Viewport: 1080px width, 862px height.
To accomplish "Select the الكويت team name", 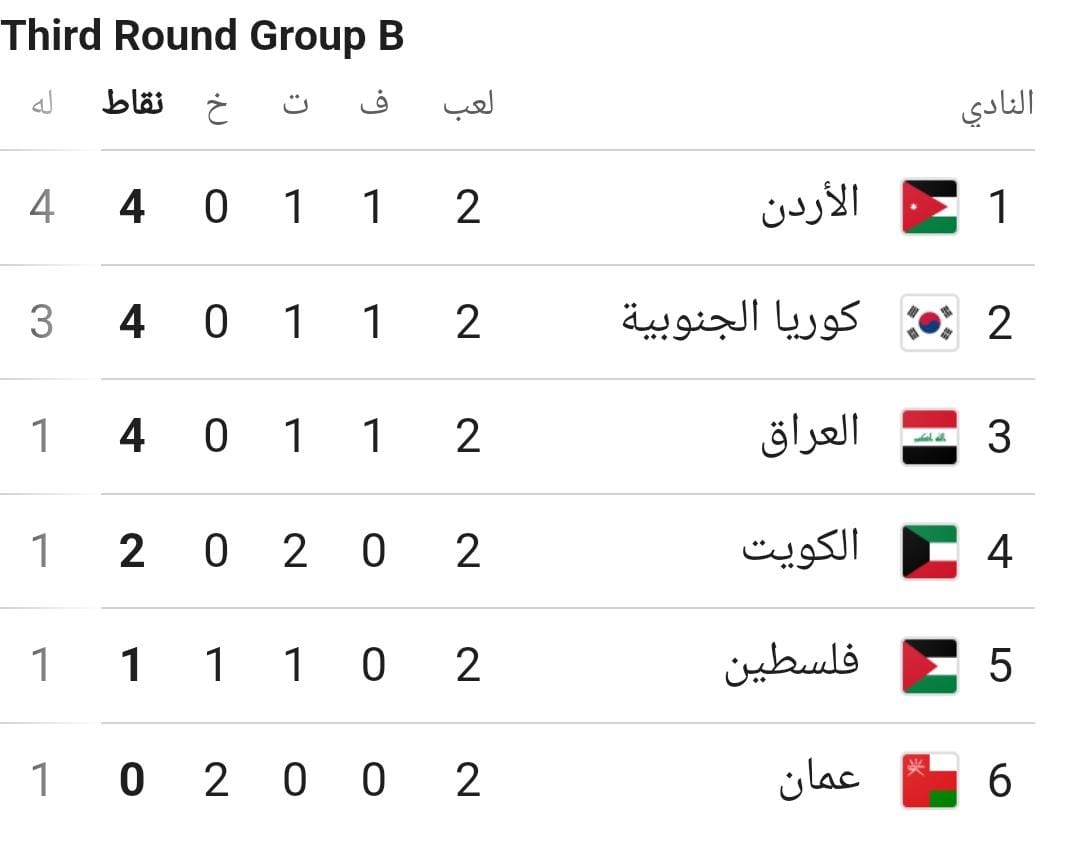I will 801,548.
